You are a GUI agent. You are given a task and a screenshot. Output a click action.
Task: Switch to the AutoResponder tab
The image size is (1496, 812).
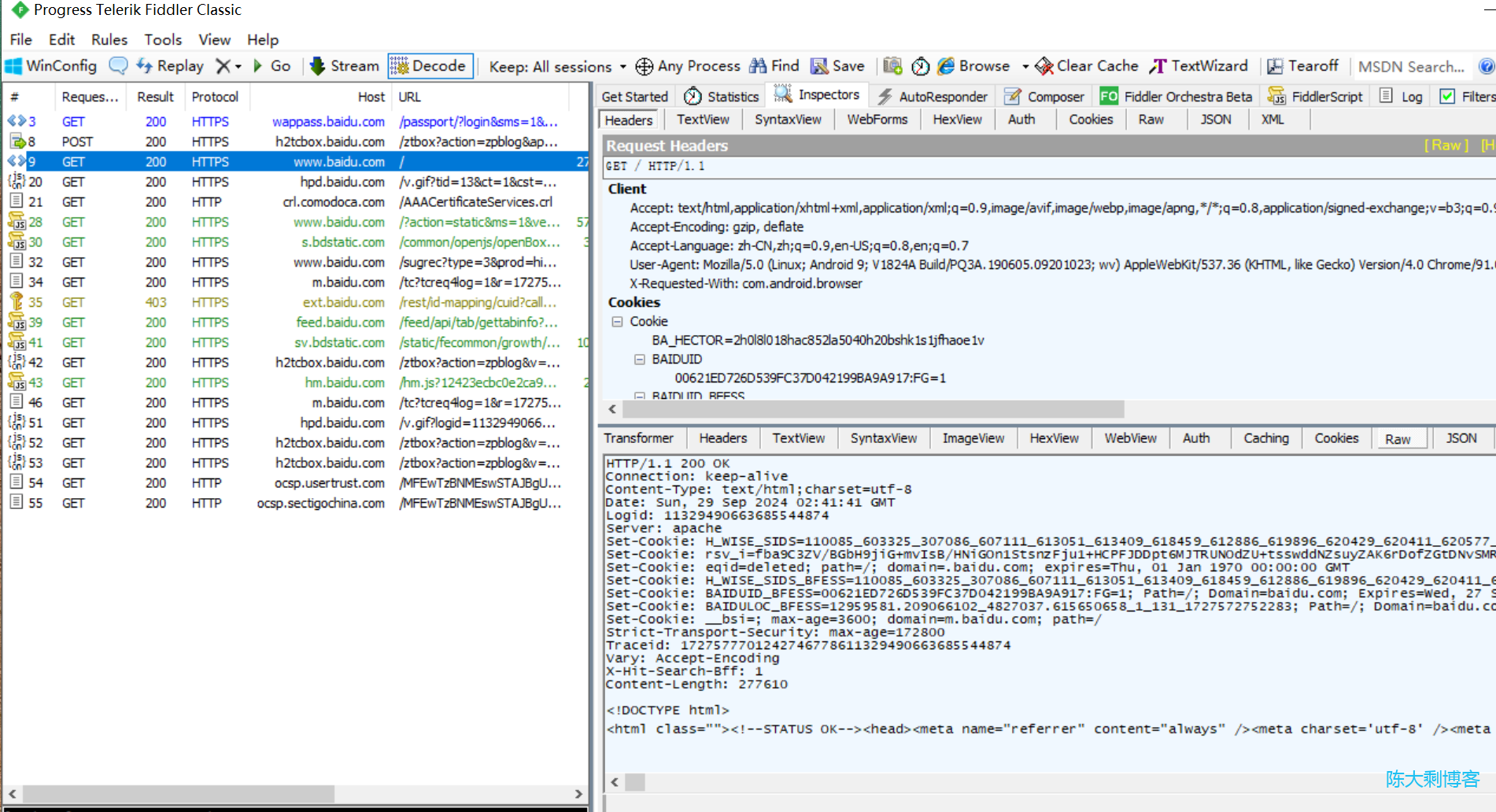pos(933,97)
